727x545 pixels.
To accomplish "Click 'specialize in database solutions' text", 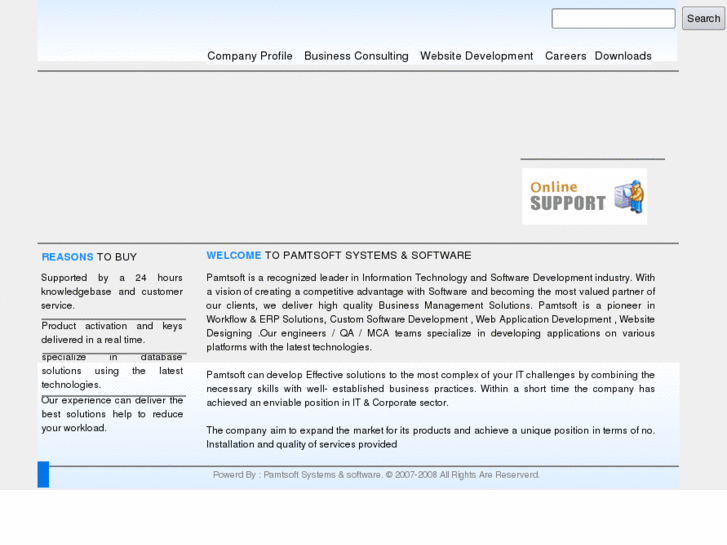I will click(112, 371).
